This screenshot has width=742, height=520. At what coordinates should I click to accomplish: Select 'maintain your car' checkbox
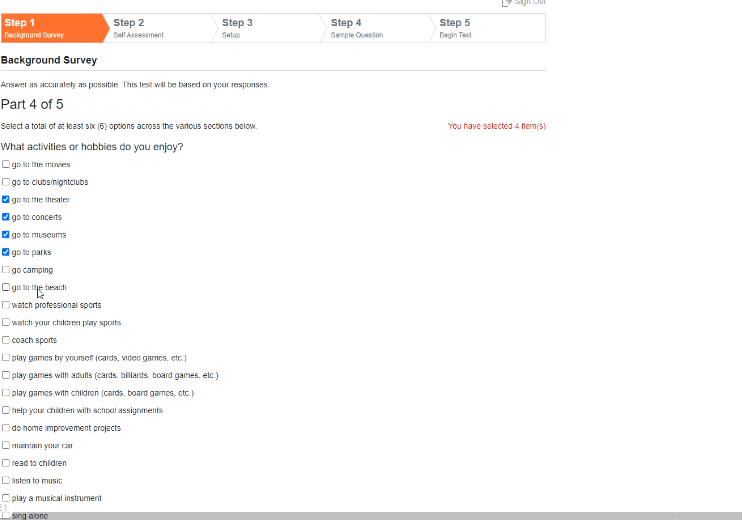click(6, 445)
